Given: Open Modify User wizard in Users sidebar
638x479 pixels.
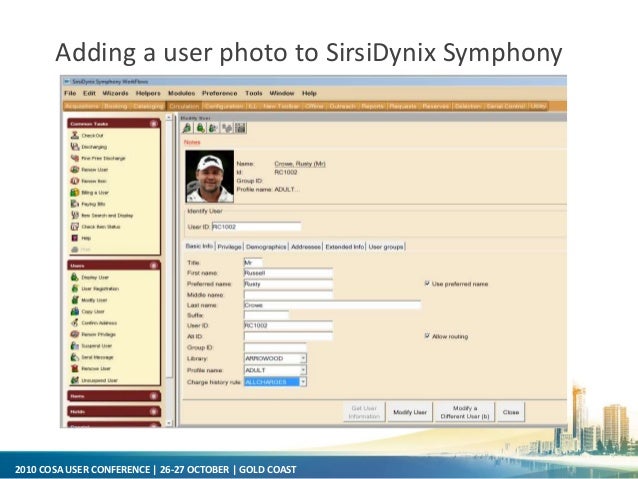Looking at the screenshot, I should tap(89, 300).
